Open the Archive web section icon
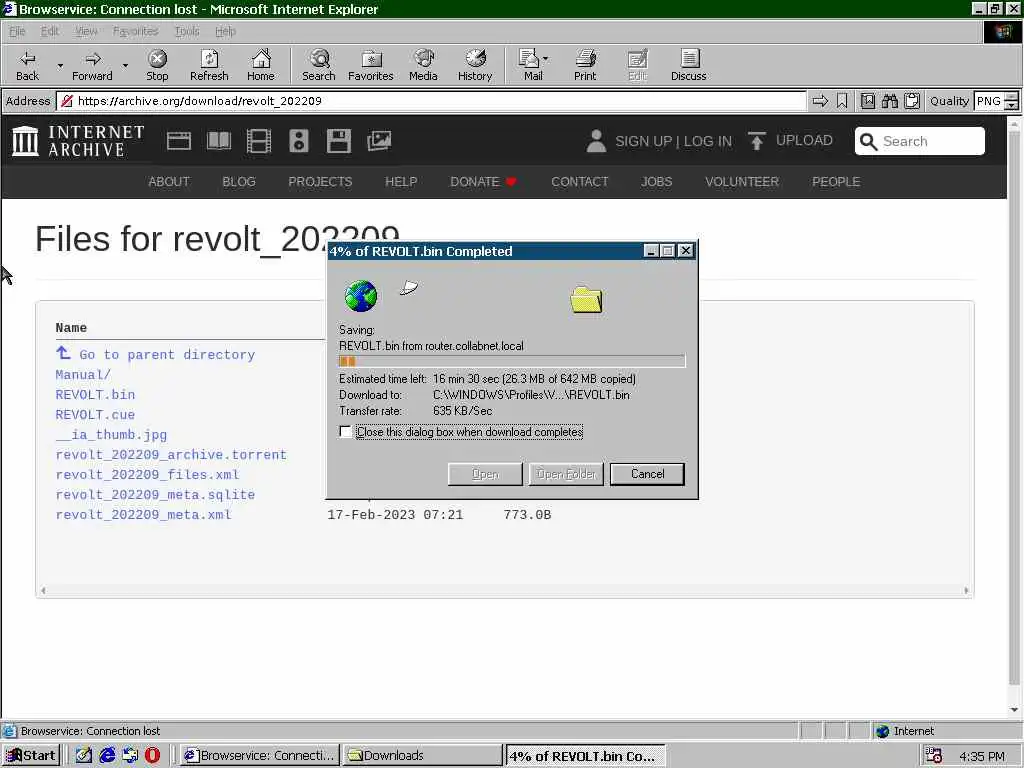The height and width of the screenshot is (768, 1024). 179,141
